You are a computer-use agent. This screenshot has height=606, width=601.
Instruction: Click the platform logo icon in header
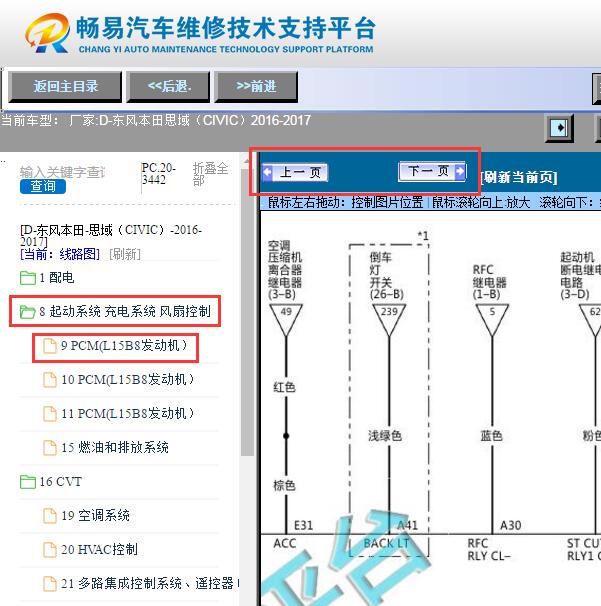(x=48, y=33)
